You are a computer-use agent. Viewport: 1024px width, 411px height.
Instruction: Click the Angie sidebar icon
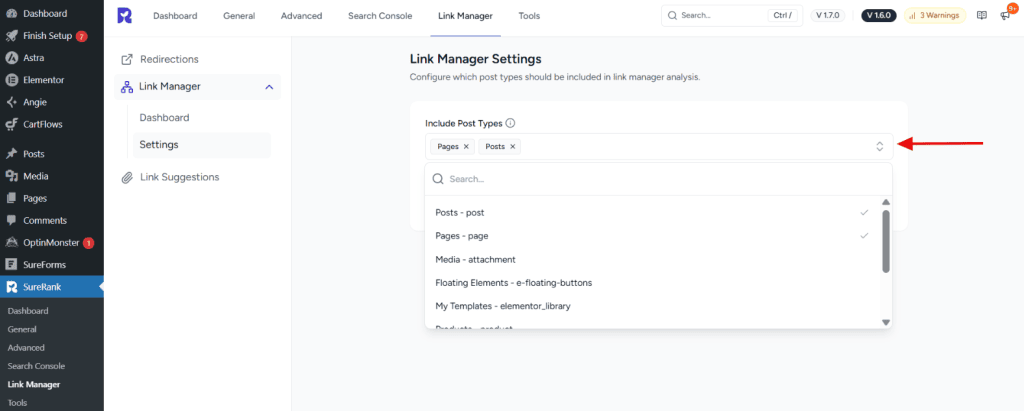coord(11,102)
